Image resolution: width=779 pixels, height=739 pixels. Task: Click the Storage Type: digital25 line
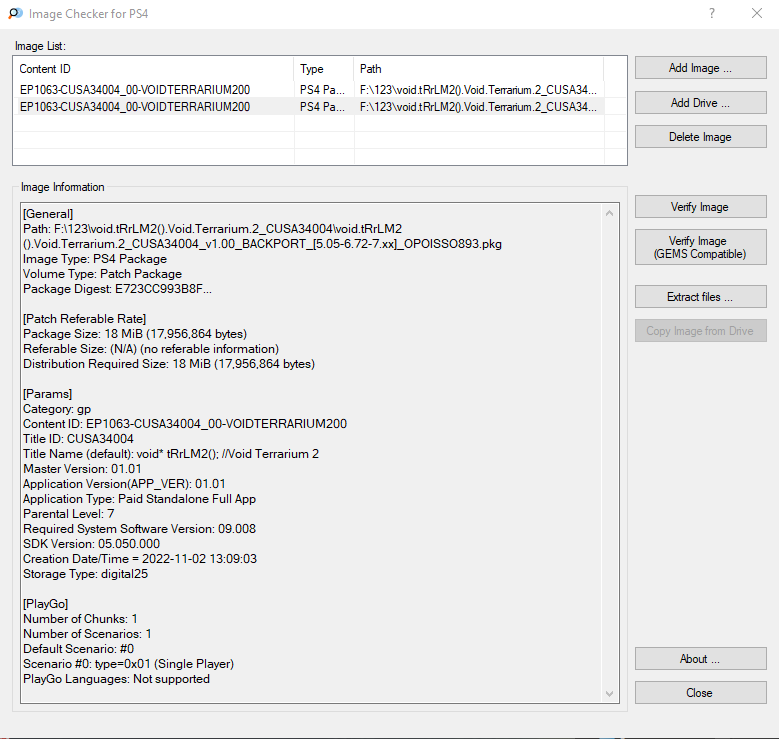click(x=85, y=574)
